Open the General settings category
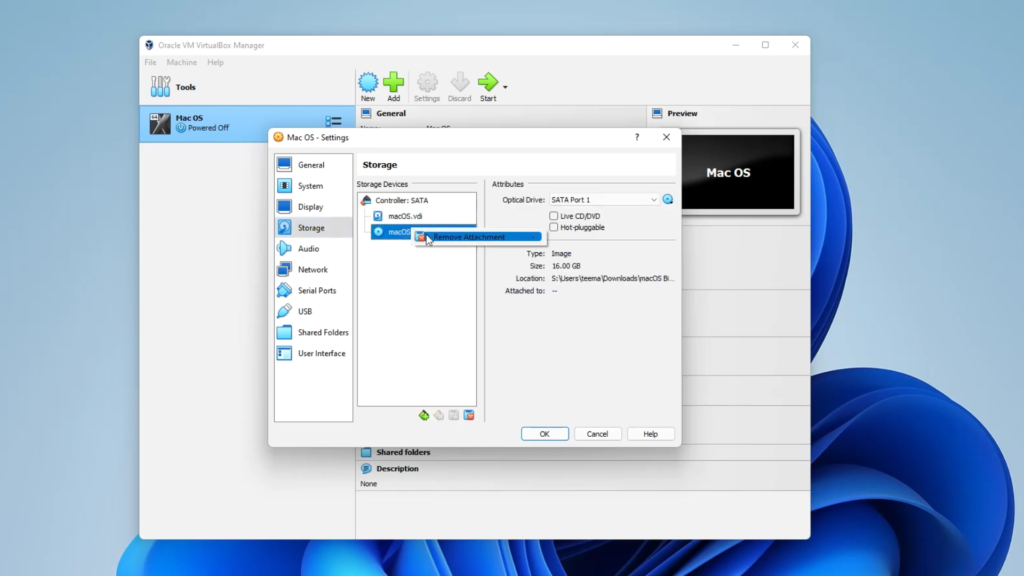The image size is (1024, 576). (313, 165)
